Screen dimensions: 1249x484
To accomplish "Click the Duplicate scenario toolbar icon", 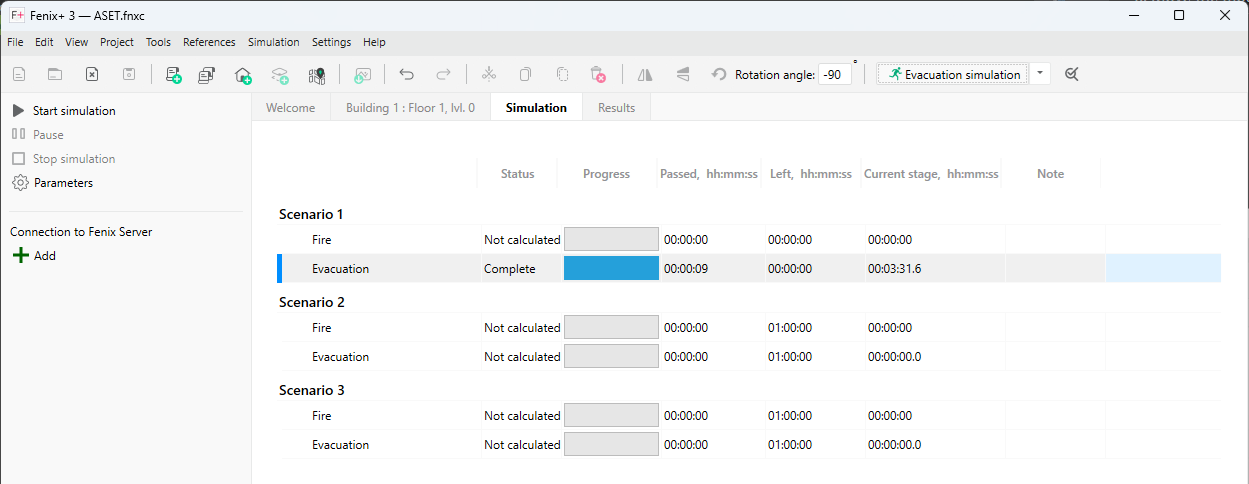I will pyautogui.click(x=207, y=74).
